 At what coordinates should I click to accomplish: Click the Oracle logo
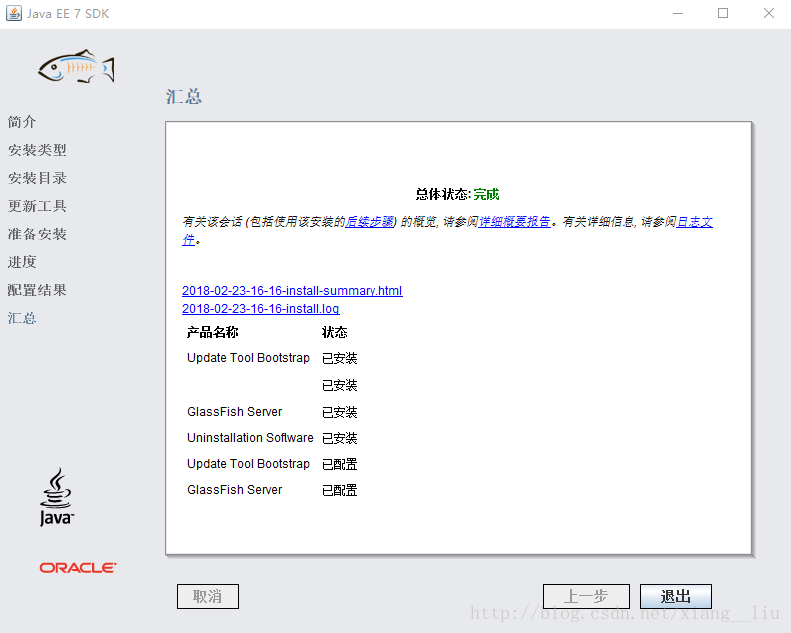[x=78, y=568]
